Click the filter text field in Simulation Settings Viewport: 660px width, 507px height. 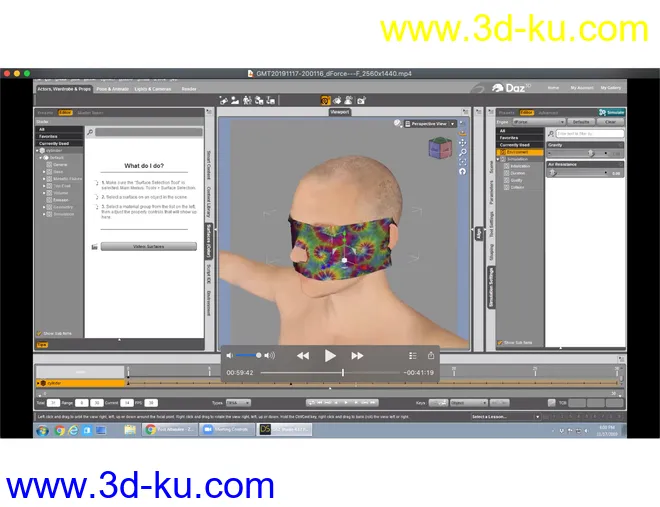click(x=594, y=133)
